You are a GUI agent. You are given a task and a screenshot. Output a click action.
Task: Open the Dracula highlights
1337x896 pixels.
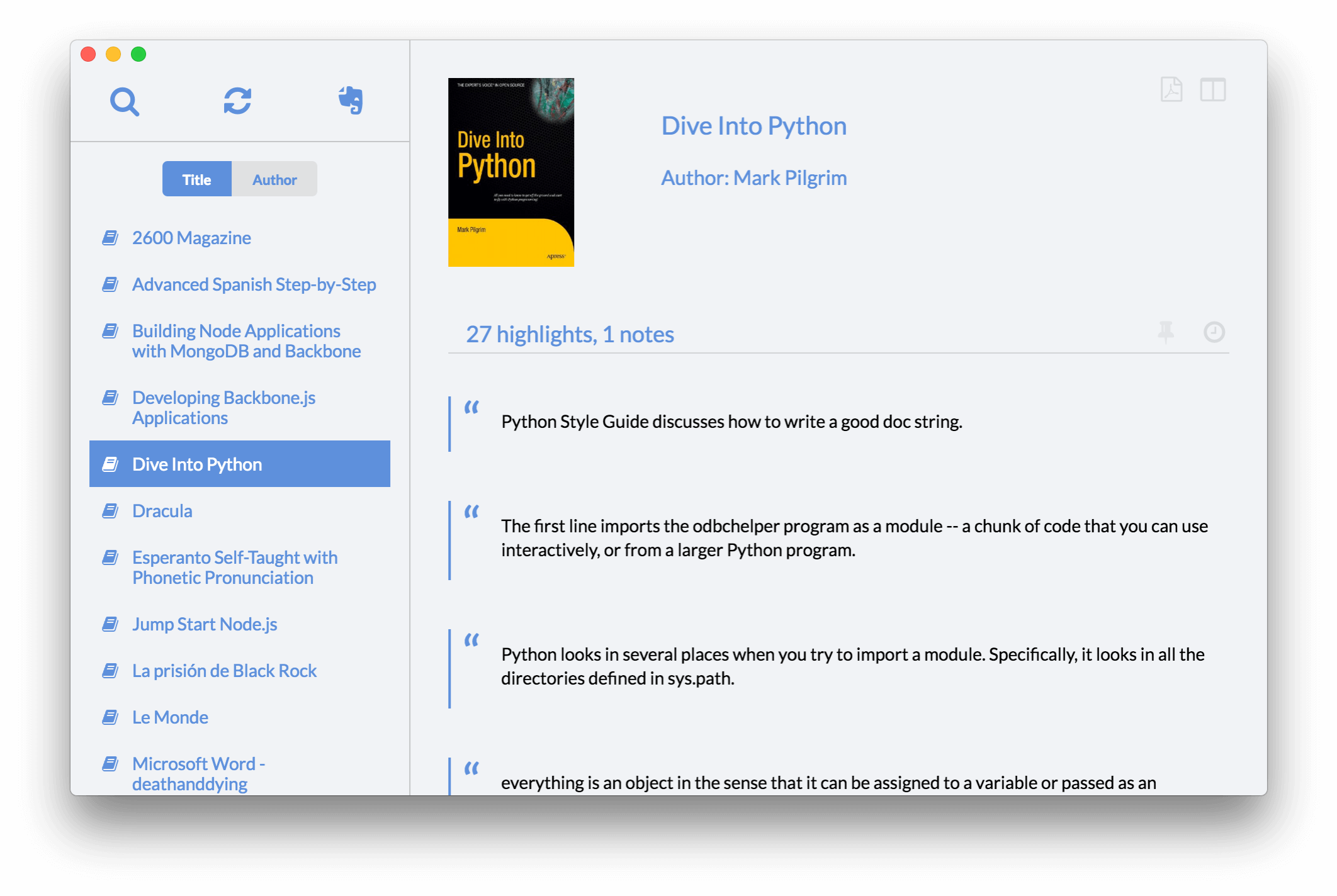tap(162, 511)
